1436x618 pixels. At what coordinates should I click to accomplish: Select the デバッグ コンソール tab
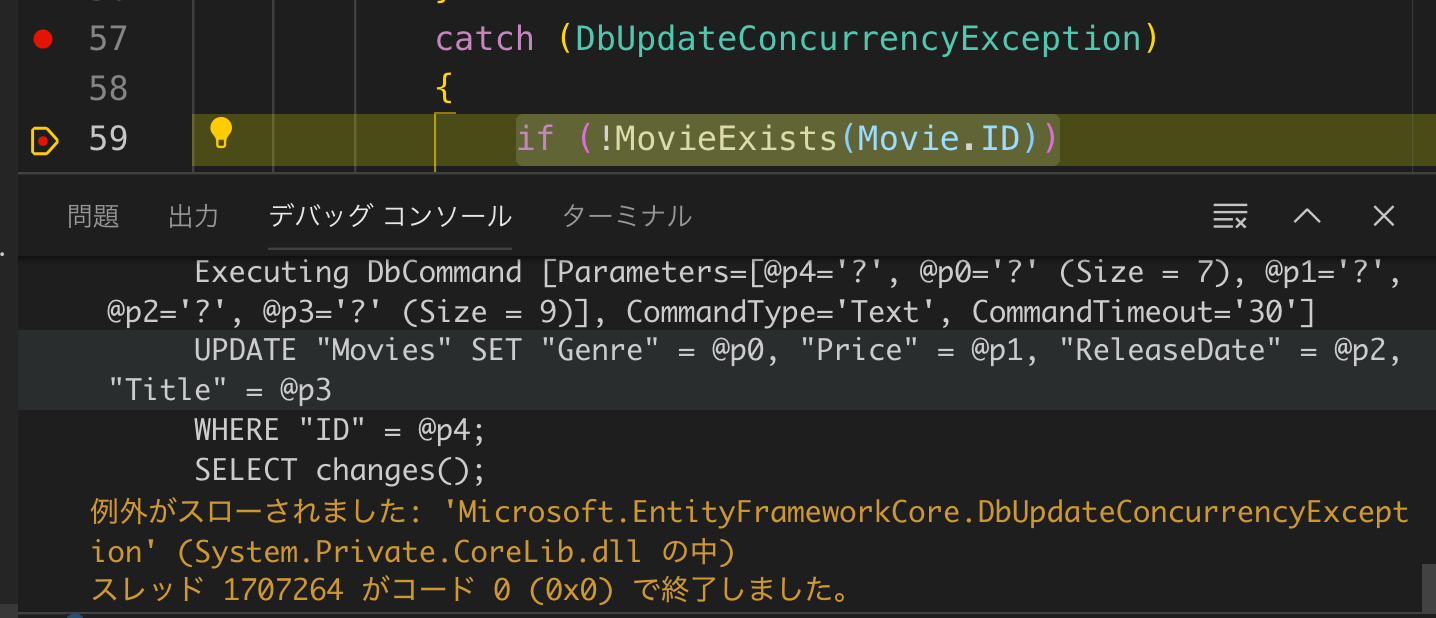coord(388,216)
